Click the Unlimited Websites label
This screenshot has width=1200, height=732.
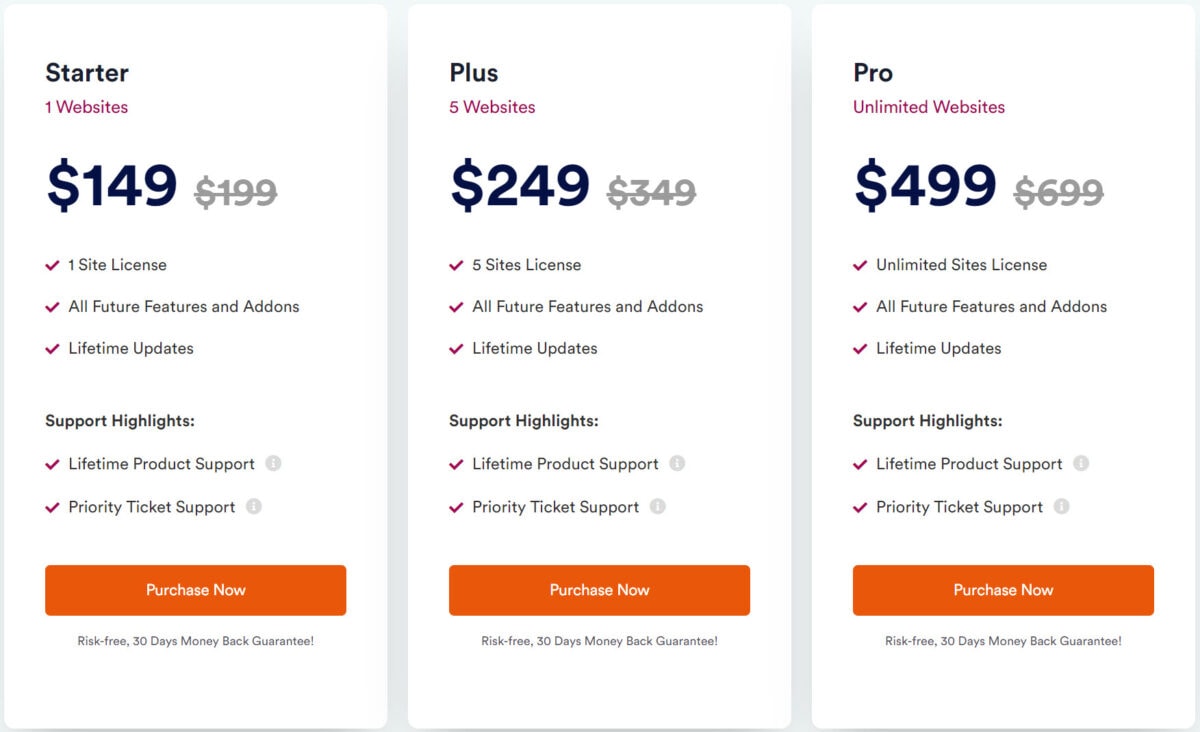(x=929, y=107)
